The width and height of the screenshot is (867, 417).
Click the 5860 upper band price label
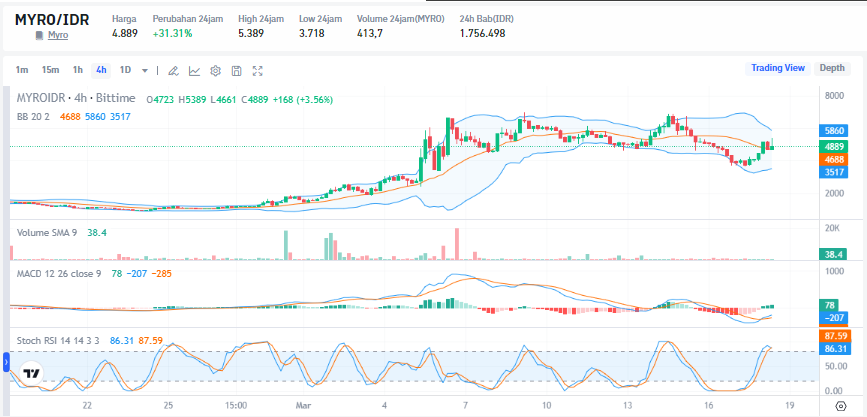click(x=834, y=131)
